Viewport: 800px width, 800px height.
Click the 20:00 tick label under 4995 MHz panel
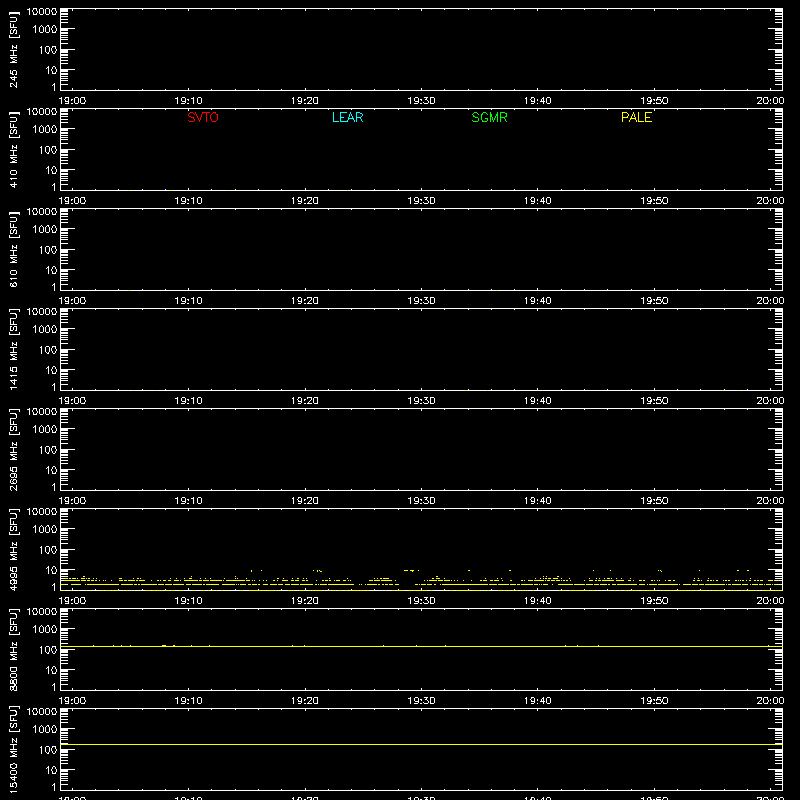pyautogui.click(x=770, y=601)
